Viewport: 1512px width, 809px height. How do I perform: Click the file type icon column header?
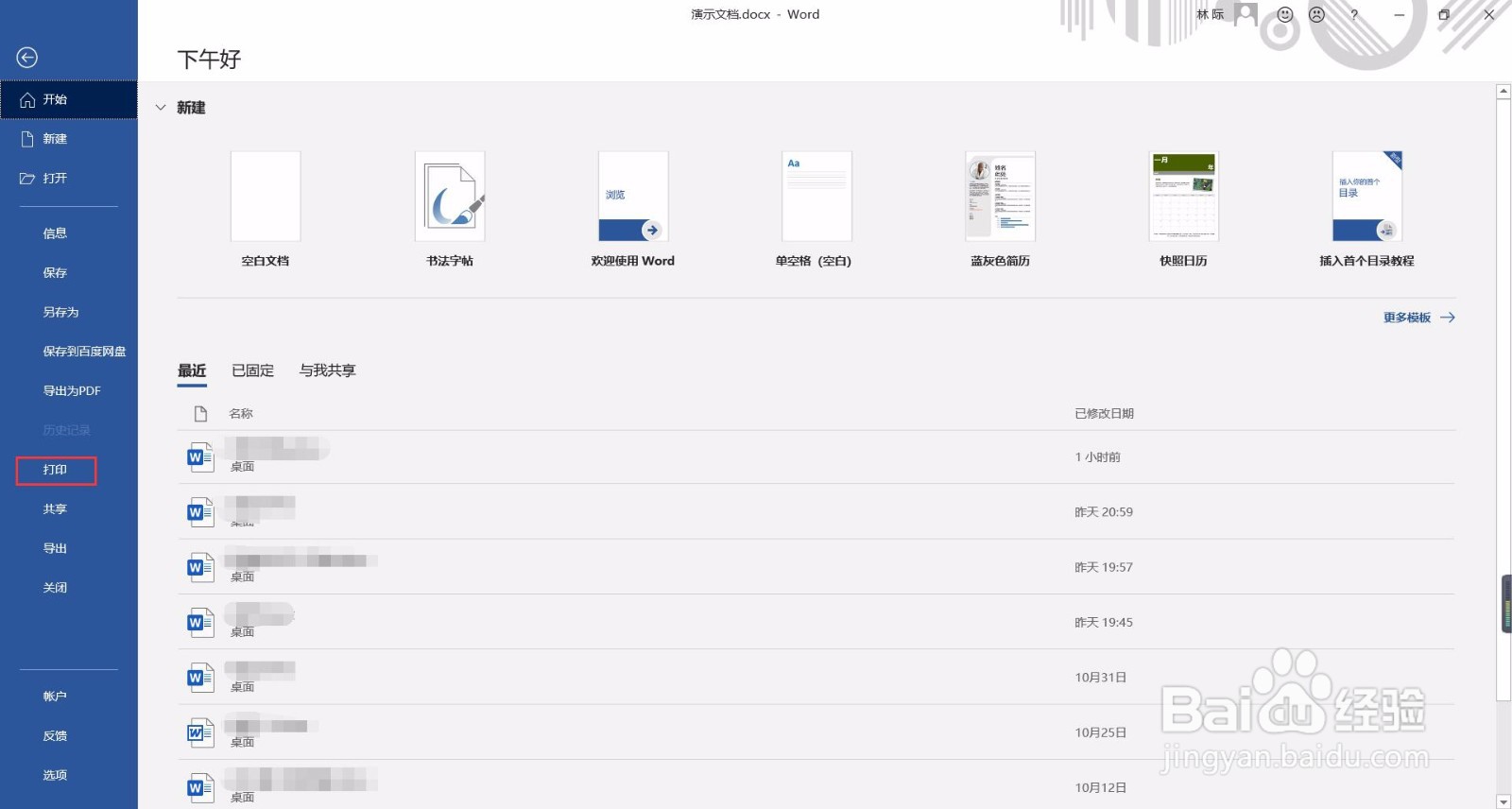point(200,414)
